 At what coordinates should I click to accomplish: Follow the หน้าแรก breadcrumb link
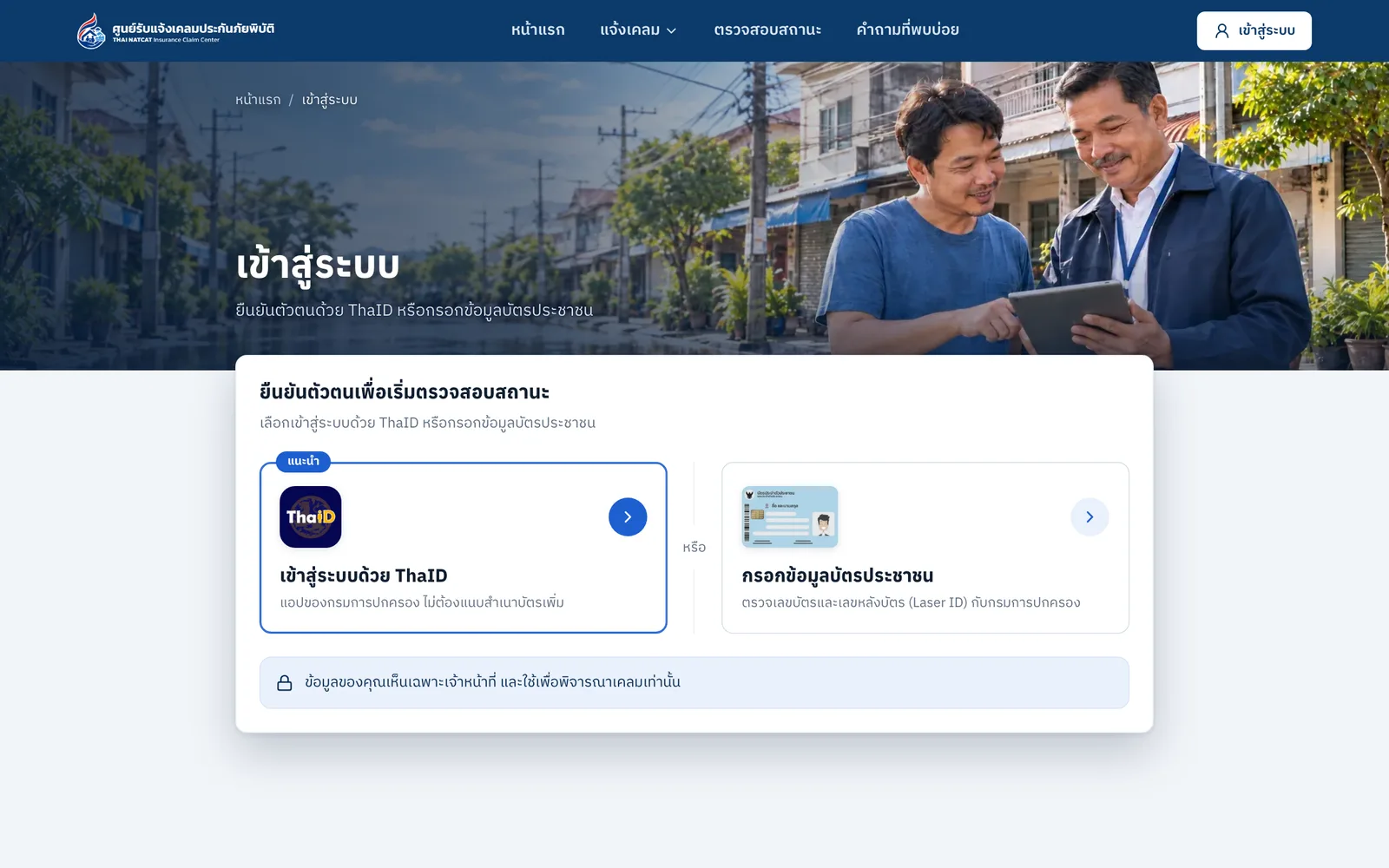[258, 100]
